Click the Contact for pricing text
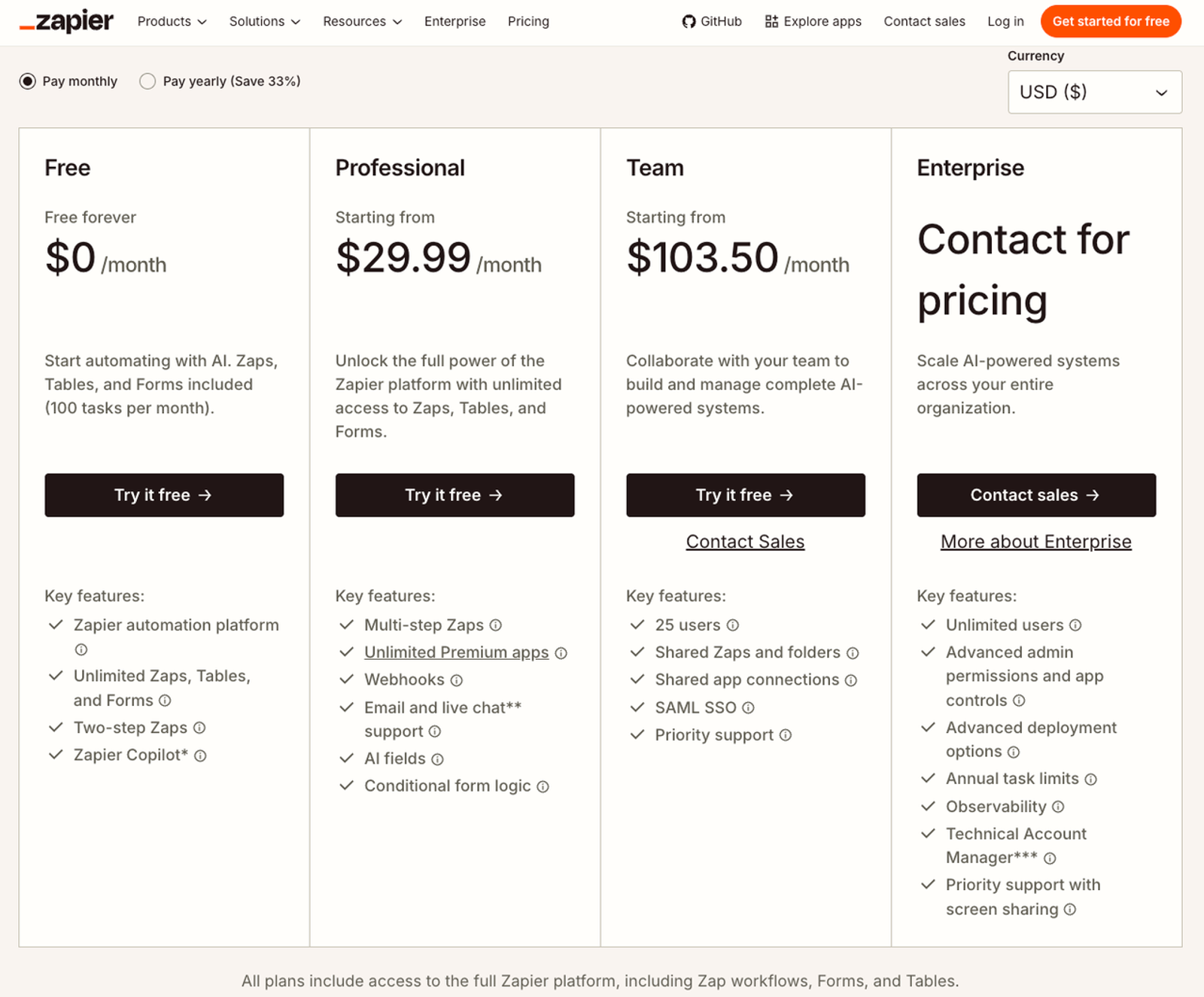Image resolution: width=1204 pixels, height=997 pixels. [x=1023, y=269]
